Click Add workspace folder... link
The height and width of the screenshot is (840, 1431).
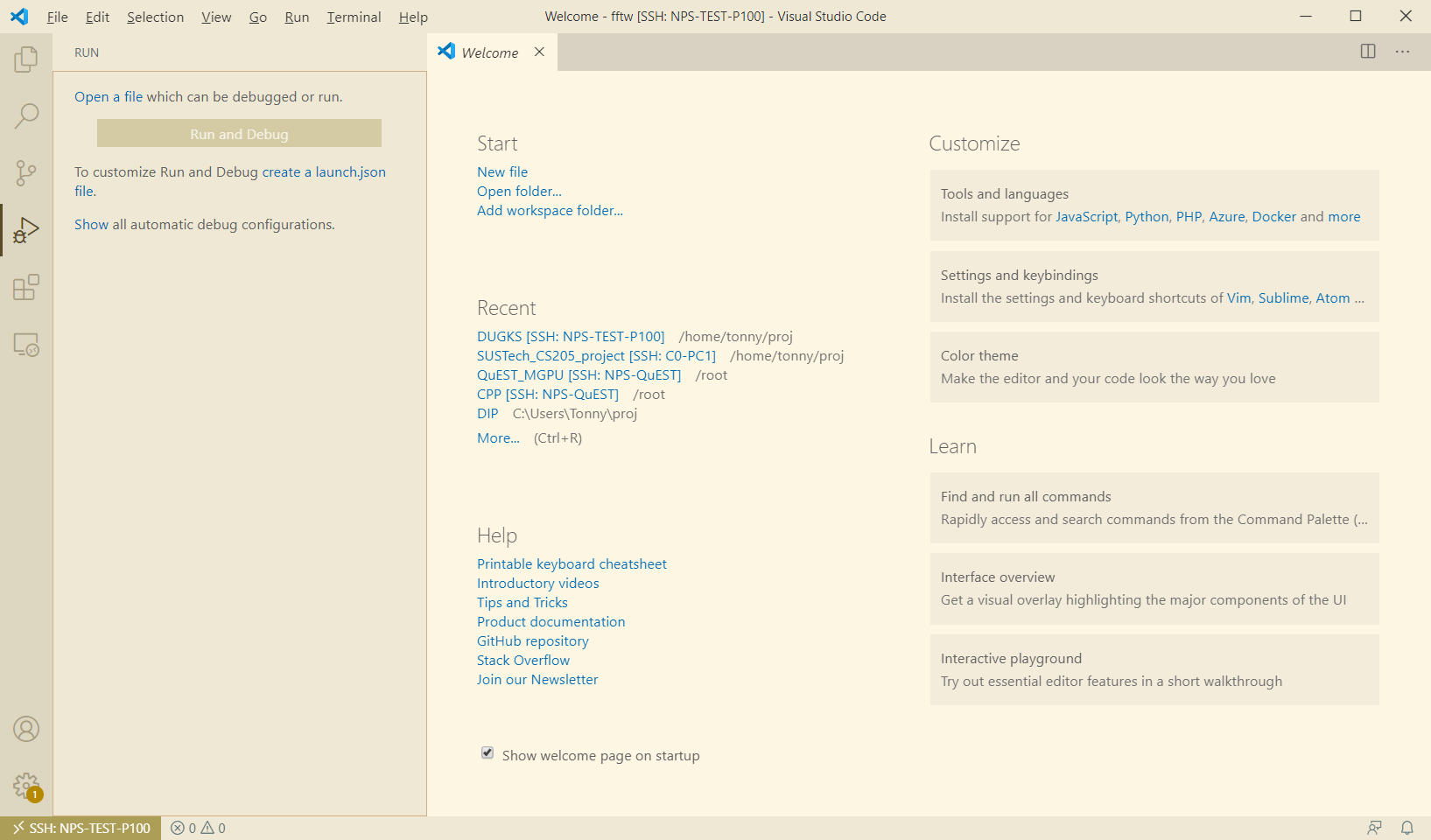550,210
